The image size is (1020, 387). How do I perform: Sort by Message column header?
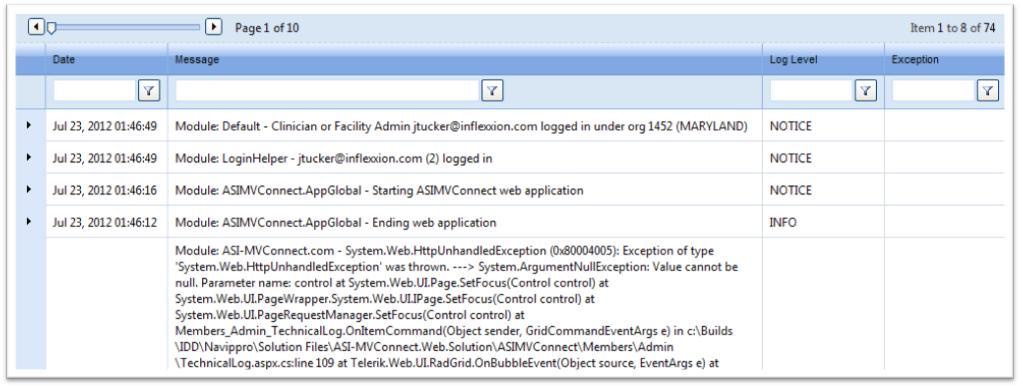click(197, 60)
